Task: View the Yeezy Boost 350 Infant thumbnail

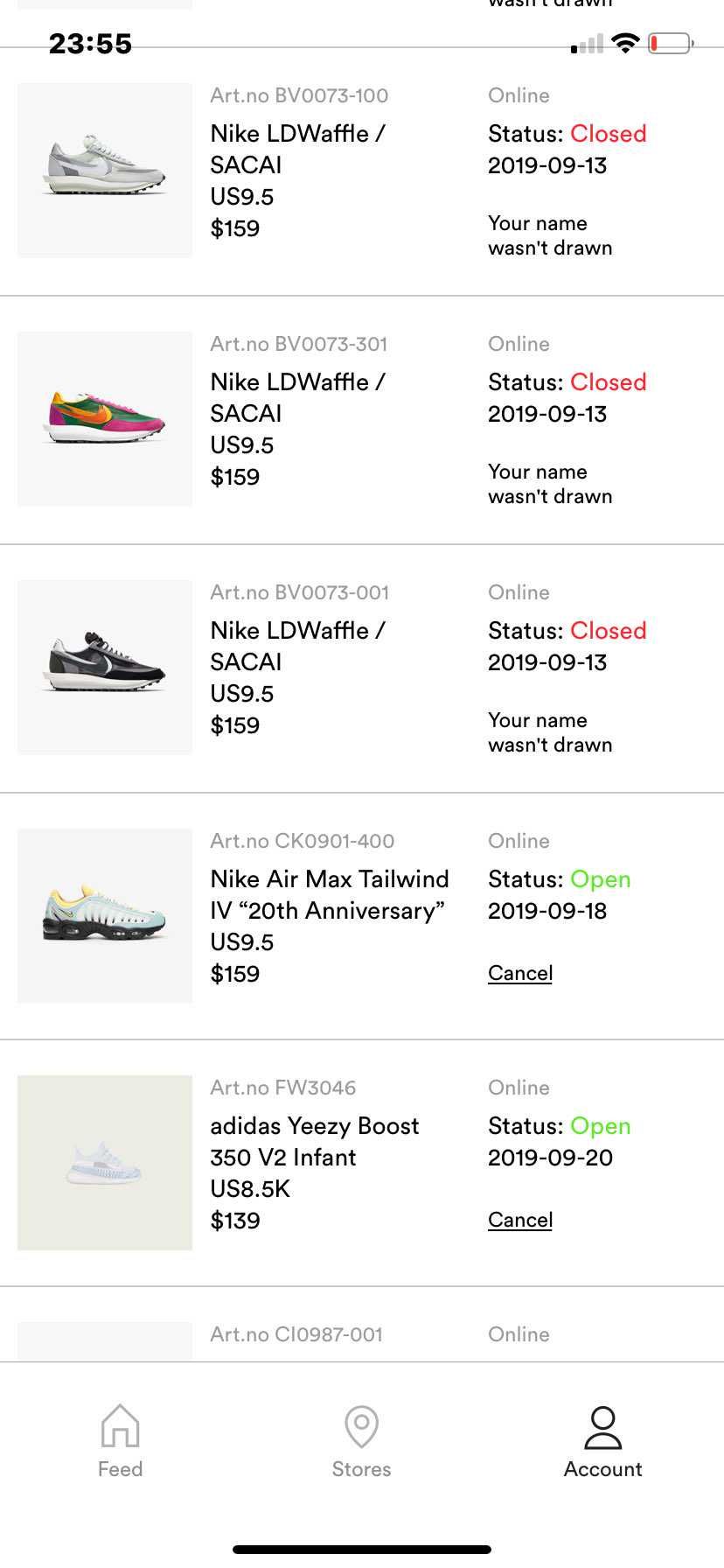Action: pos(105,1162)
